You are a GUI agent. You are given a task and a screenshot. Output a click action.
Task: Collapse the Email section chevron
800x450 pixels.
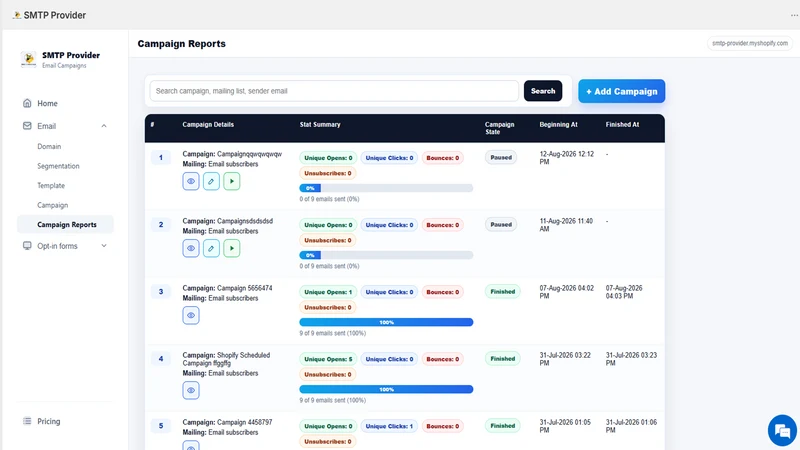[x=104, y=126]
